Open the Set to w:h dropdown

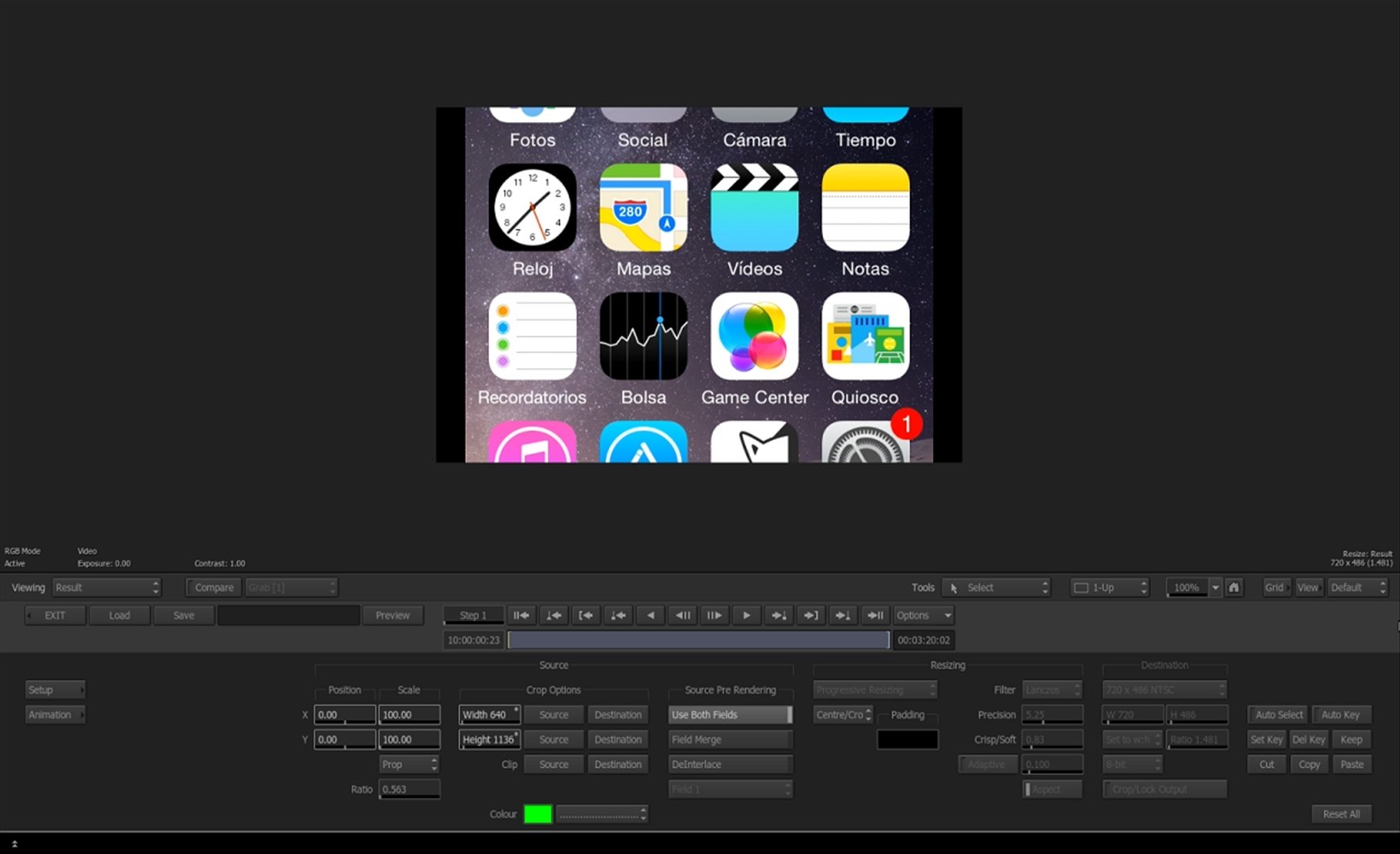point(1133,739)
